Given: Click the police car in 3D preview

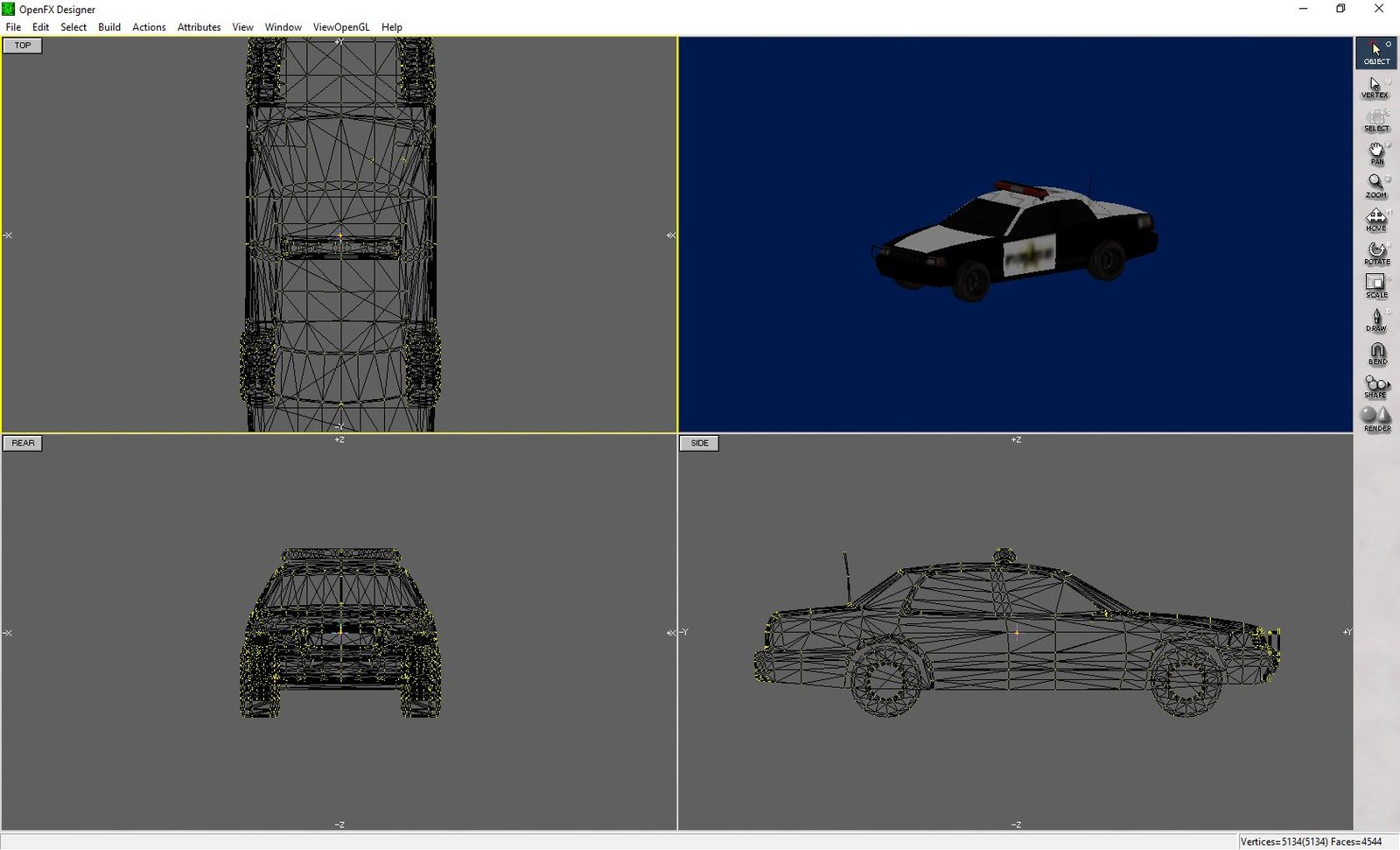Looking at the screenshot, I should [x=1015, y=241].
